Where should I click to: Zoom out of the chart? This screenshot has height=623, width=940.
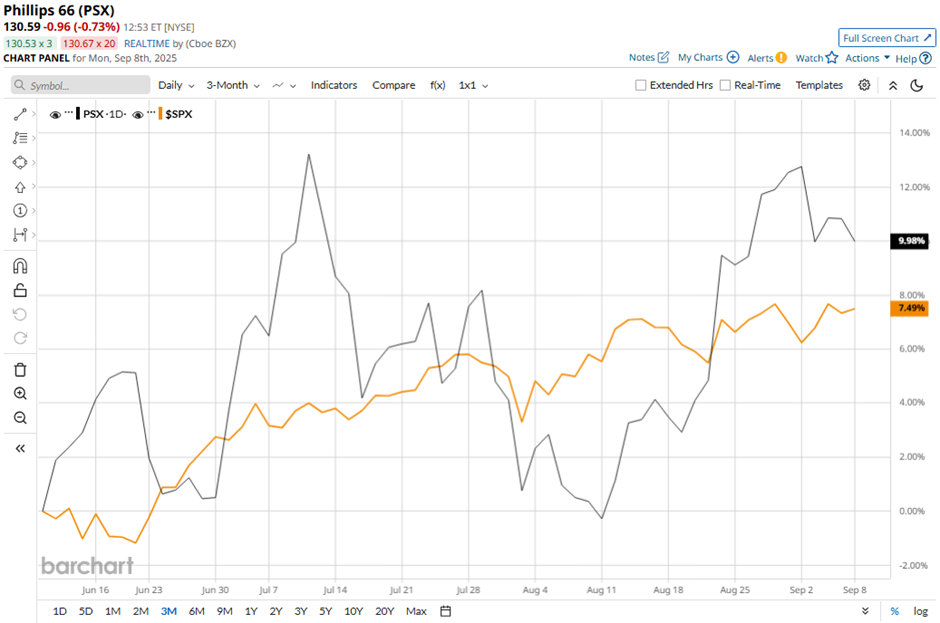coord(20,417)
